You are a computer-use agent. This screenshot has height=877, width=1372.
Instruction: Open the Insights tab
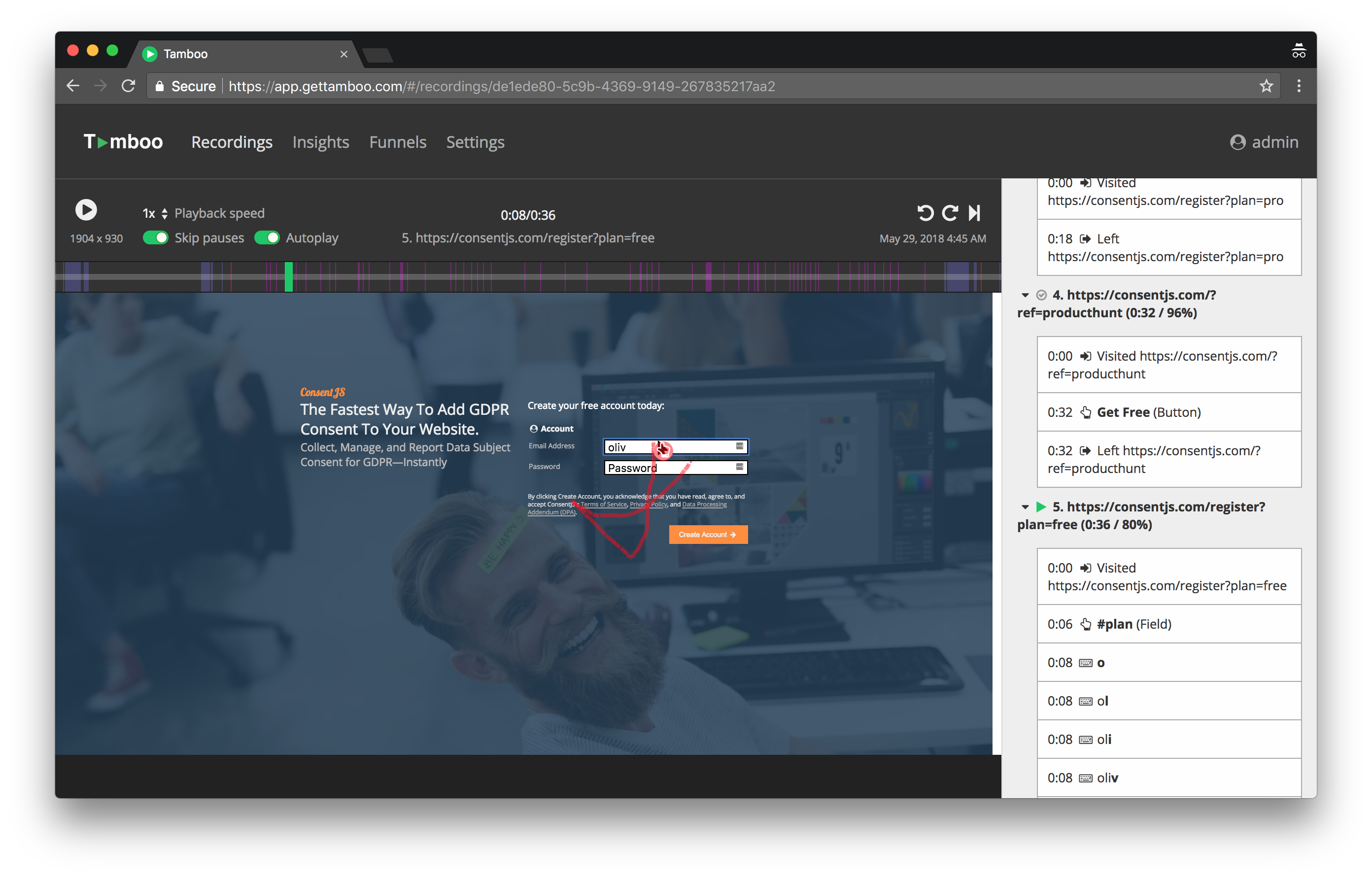[x=320, y=142]
